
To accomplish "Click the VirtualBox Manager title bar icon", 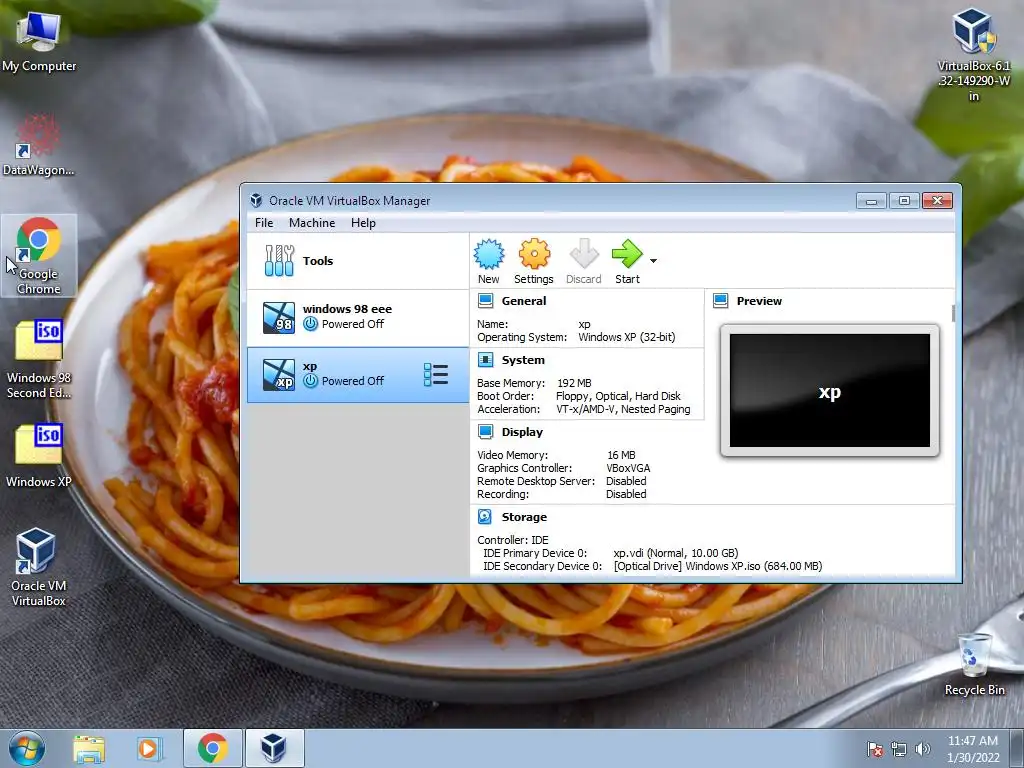I will [256, 200].
